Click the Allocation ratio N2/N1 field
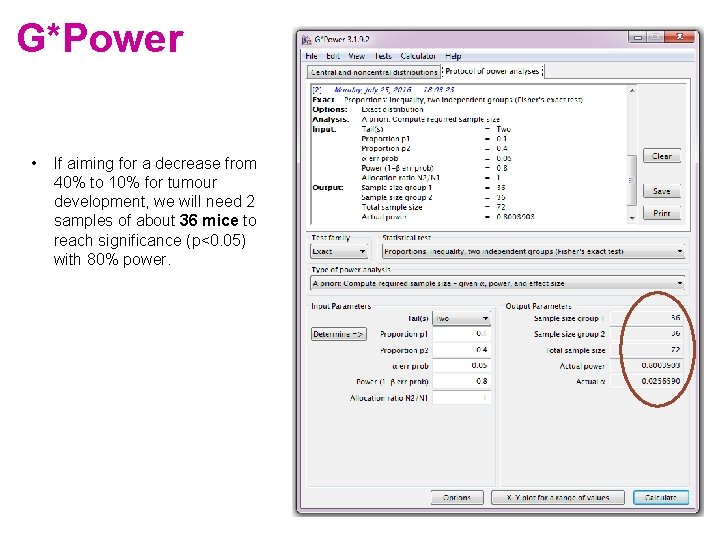Image resolution: width=720 pixels, height=540 pixels. coord(461,397)
